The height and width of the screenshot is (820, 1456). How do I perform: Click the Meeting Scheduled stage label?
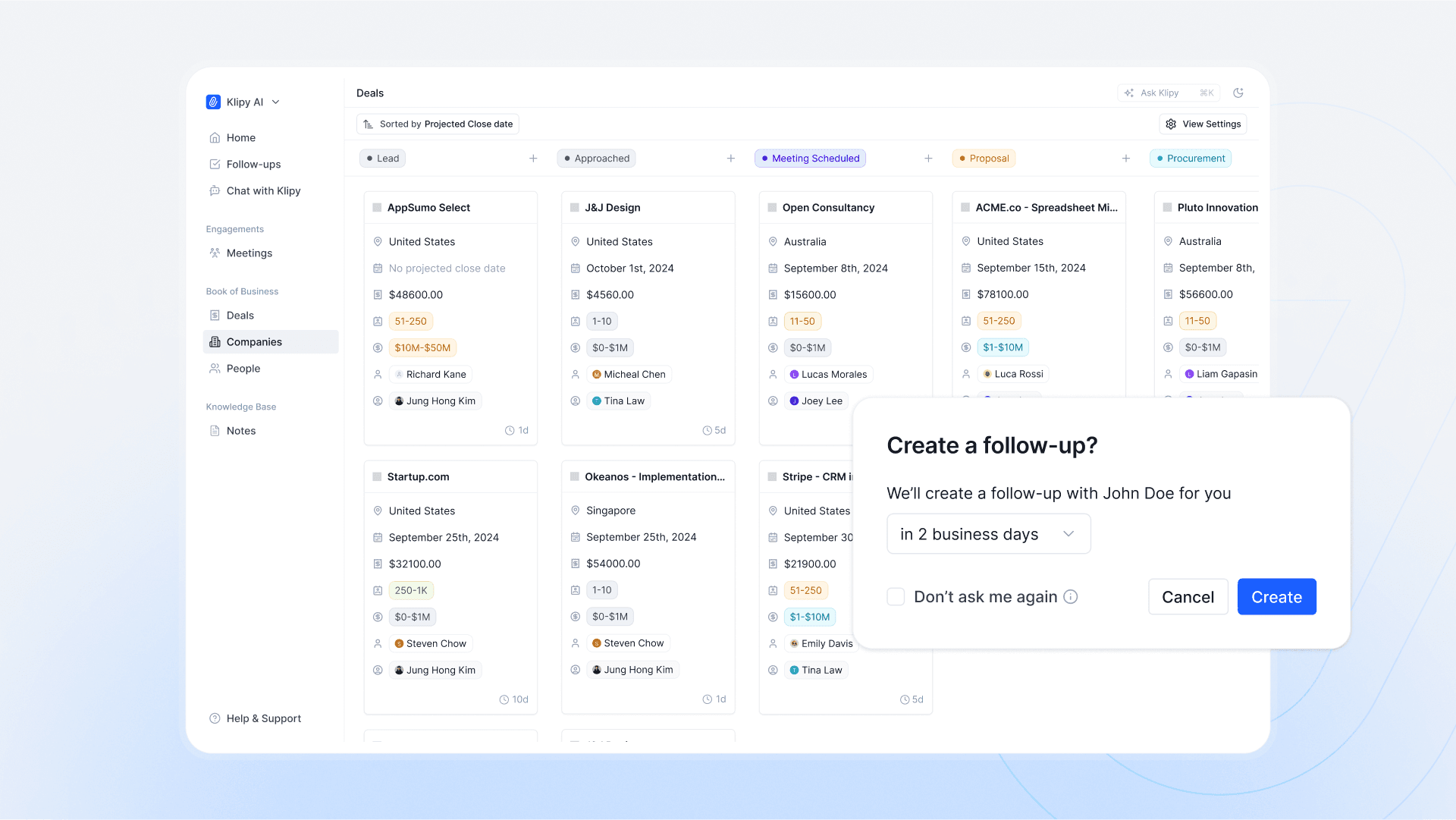[x=810, y=159]
